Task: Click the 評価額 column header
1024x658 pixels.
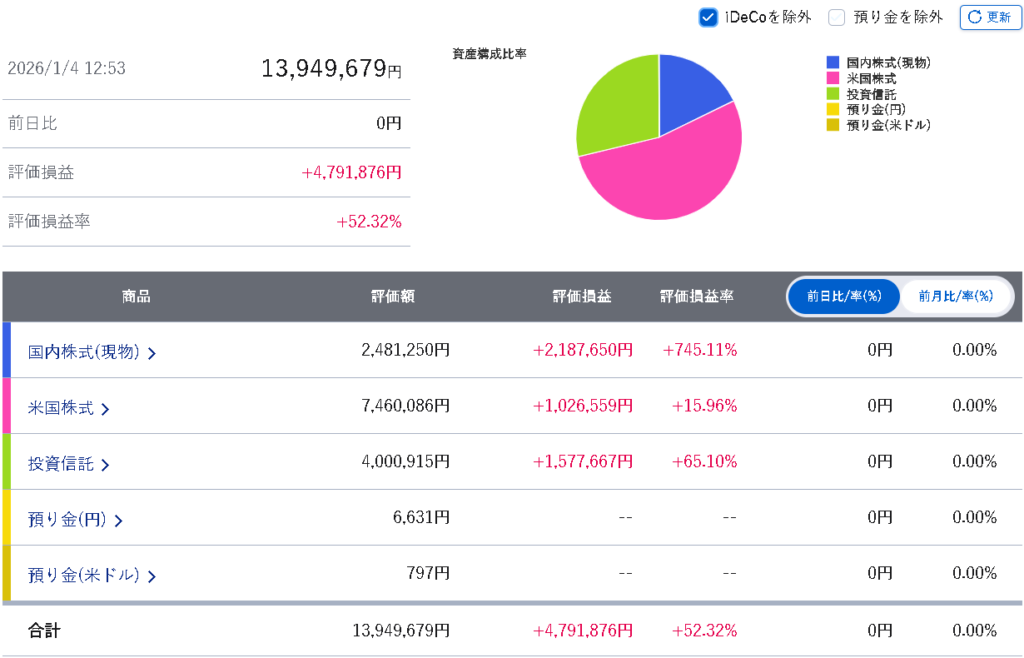Action: [x=393, y=296]
